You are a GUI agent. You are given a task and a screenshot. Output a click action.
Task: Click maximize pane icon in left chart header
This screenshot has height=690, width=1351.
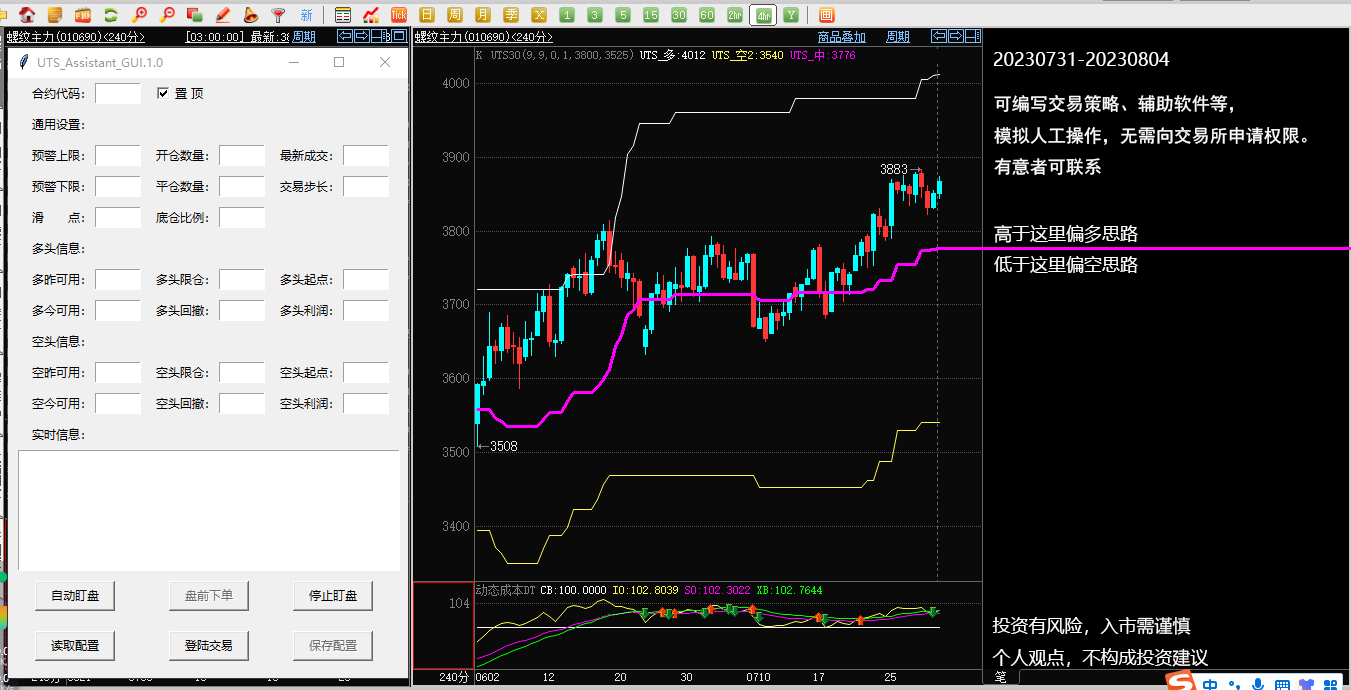pos(399,36)
